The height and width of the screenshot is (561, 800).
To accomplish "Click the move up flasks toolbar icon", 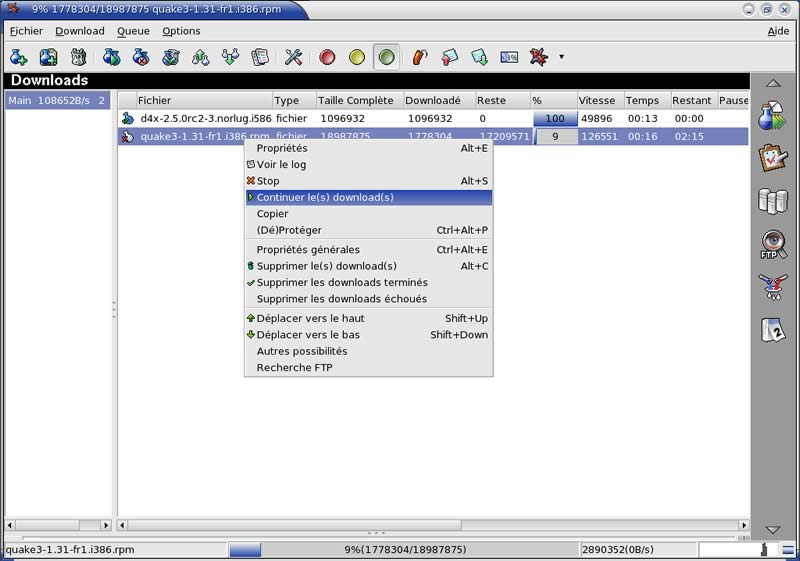I will click(x=201, y=57).
